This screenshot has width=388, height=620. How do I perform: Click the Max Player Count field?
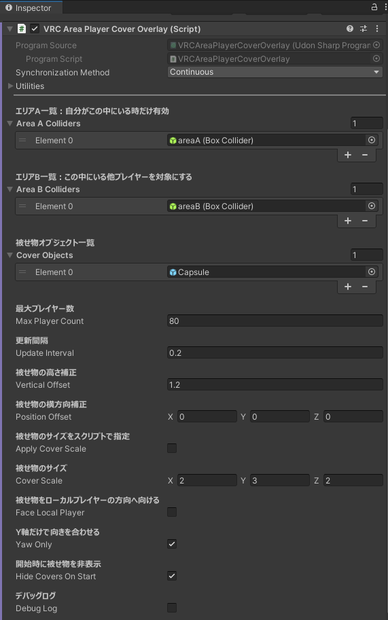pos(275,321)
